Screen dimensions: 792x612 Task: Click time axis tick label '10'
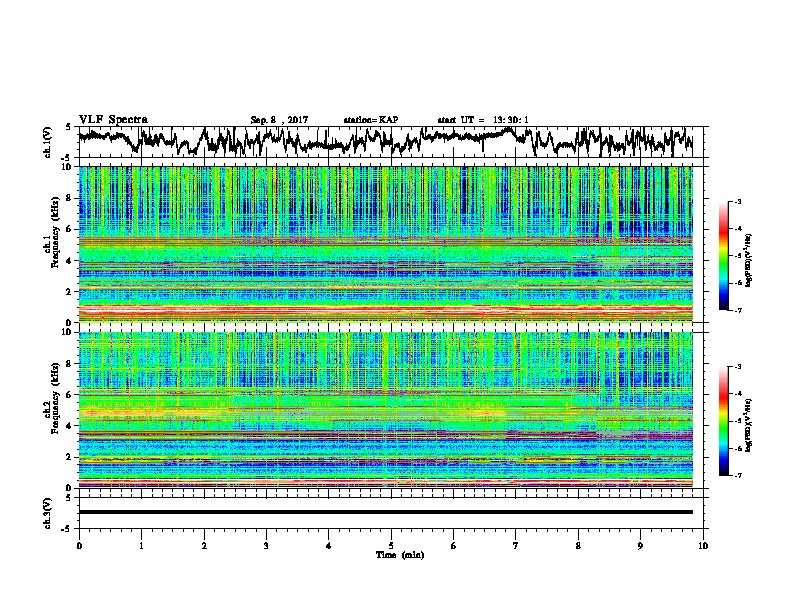(x=703, y=546)
